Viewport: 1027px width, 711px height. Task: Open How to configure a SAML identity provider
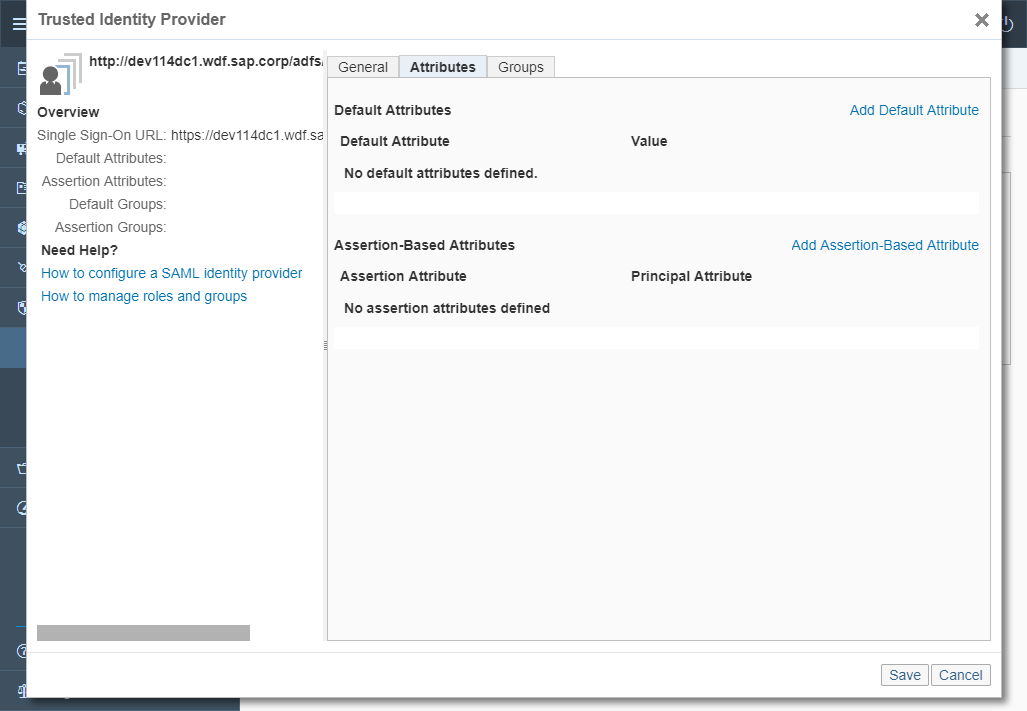click(x=171, y=273)
